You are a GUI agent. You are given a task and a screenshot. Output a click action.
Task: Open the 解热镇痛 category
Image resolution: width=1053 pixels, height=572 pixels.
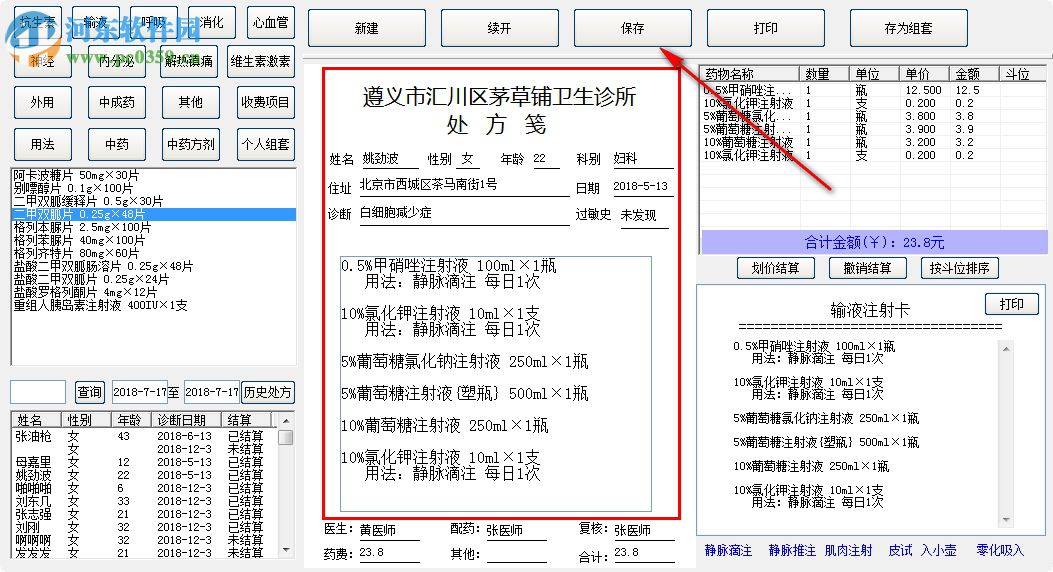click(189, 61)
